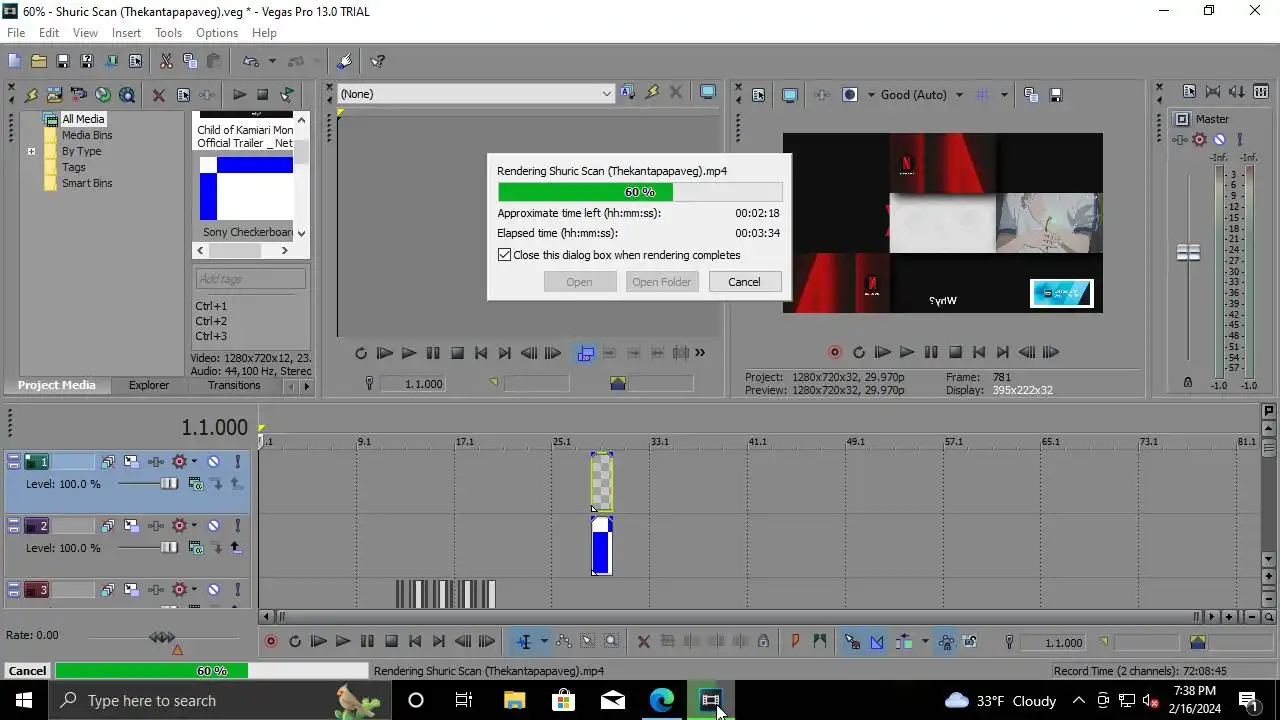
Task: Switch to the Transitions tab
Action: coord(234,385)
